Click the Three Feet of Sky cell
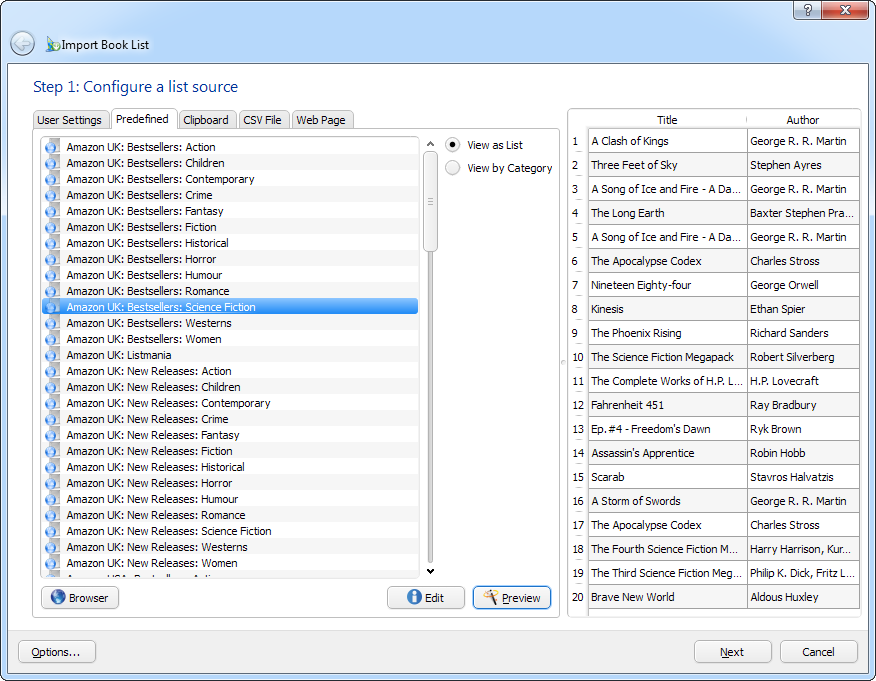 668,165
